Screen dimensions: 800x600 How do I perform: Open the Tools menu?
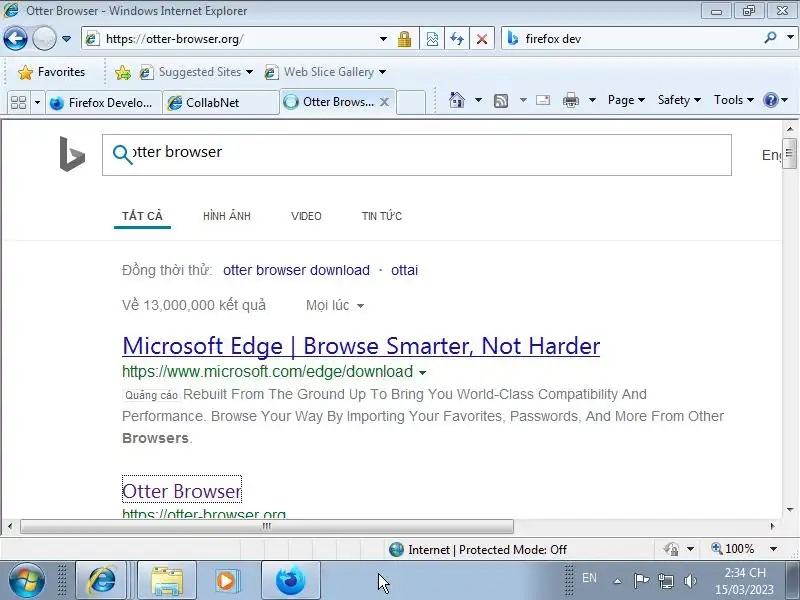click(734, 100)
